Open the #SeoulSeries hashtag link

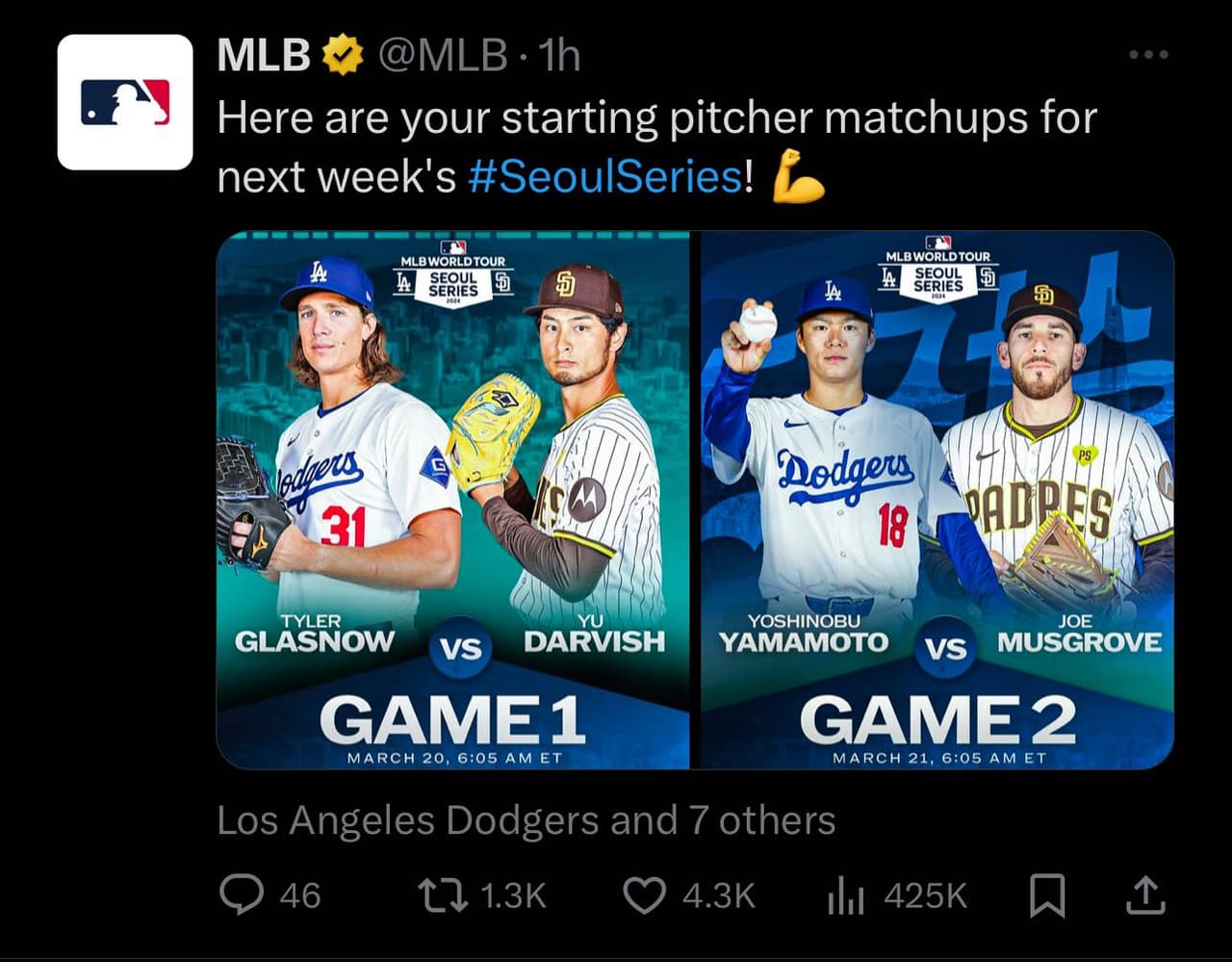606,177
